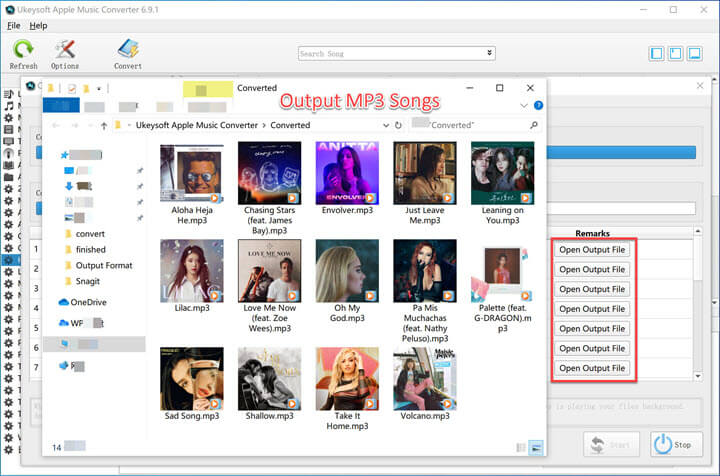Click the Explorer address bar refresh icon

pos(398,125)
